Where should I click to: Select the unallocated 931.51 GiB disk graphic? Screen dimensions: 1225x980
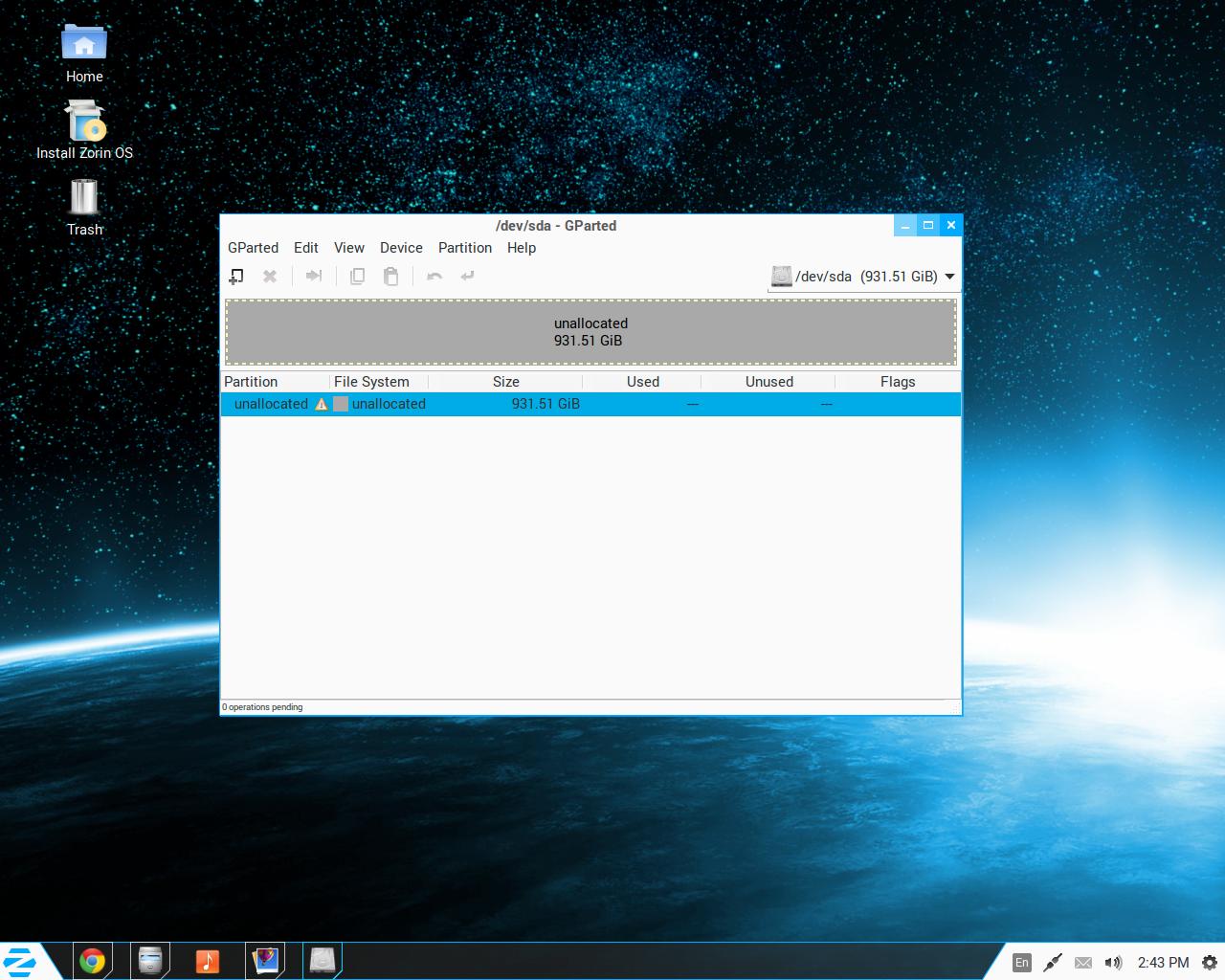click(590, 332)
